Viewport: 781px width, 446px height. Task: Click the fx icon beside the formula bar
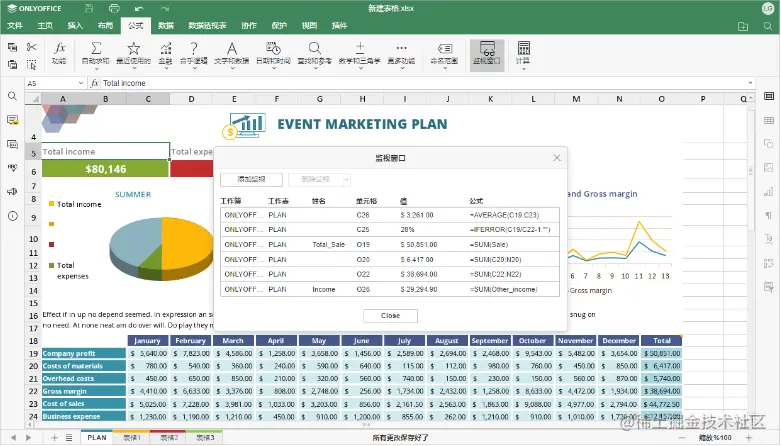pos(95,83)
